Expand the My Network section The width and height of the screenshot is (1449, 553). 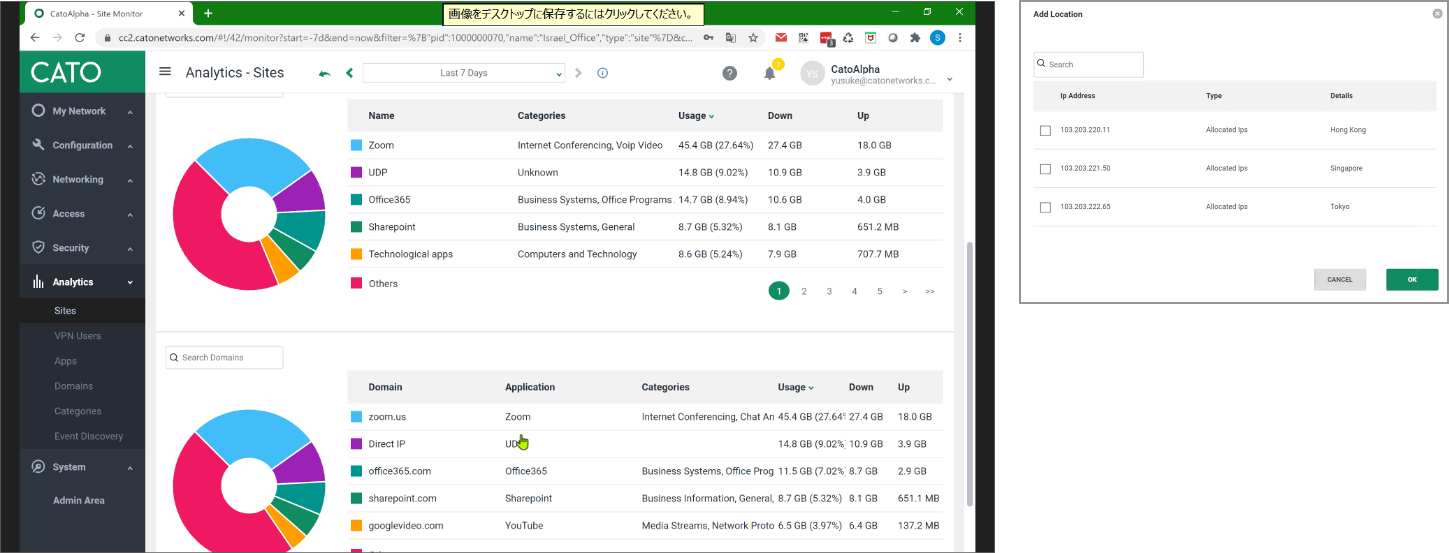[x=130, y=112]
